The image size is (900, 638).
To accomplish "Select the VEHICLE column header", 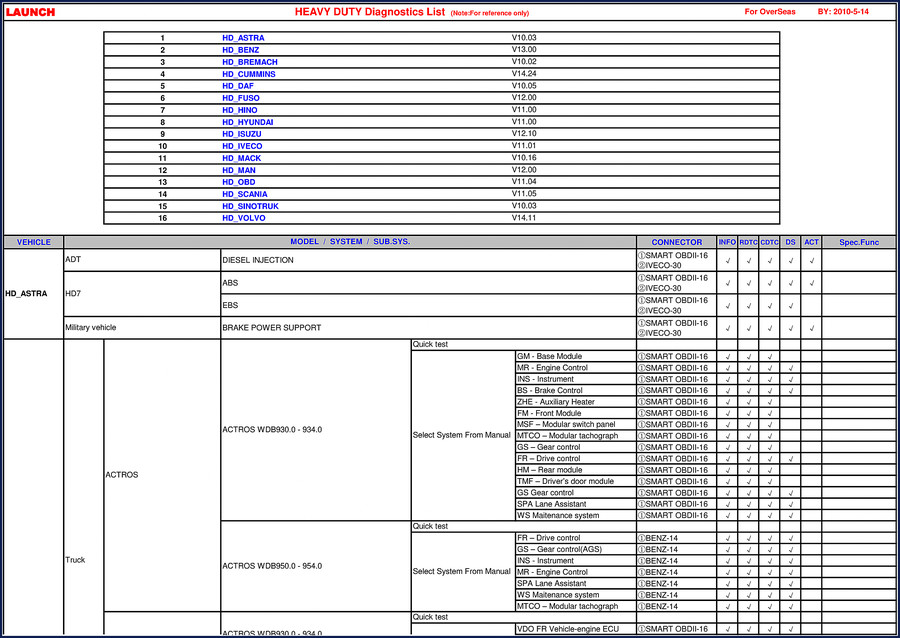I will tap(34, 242).
